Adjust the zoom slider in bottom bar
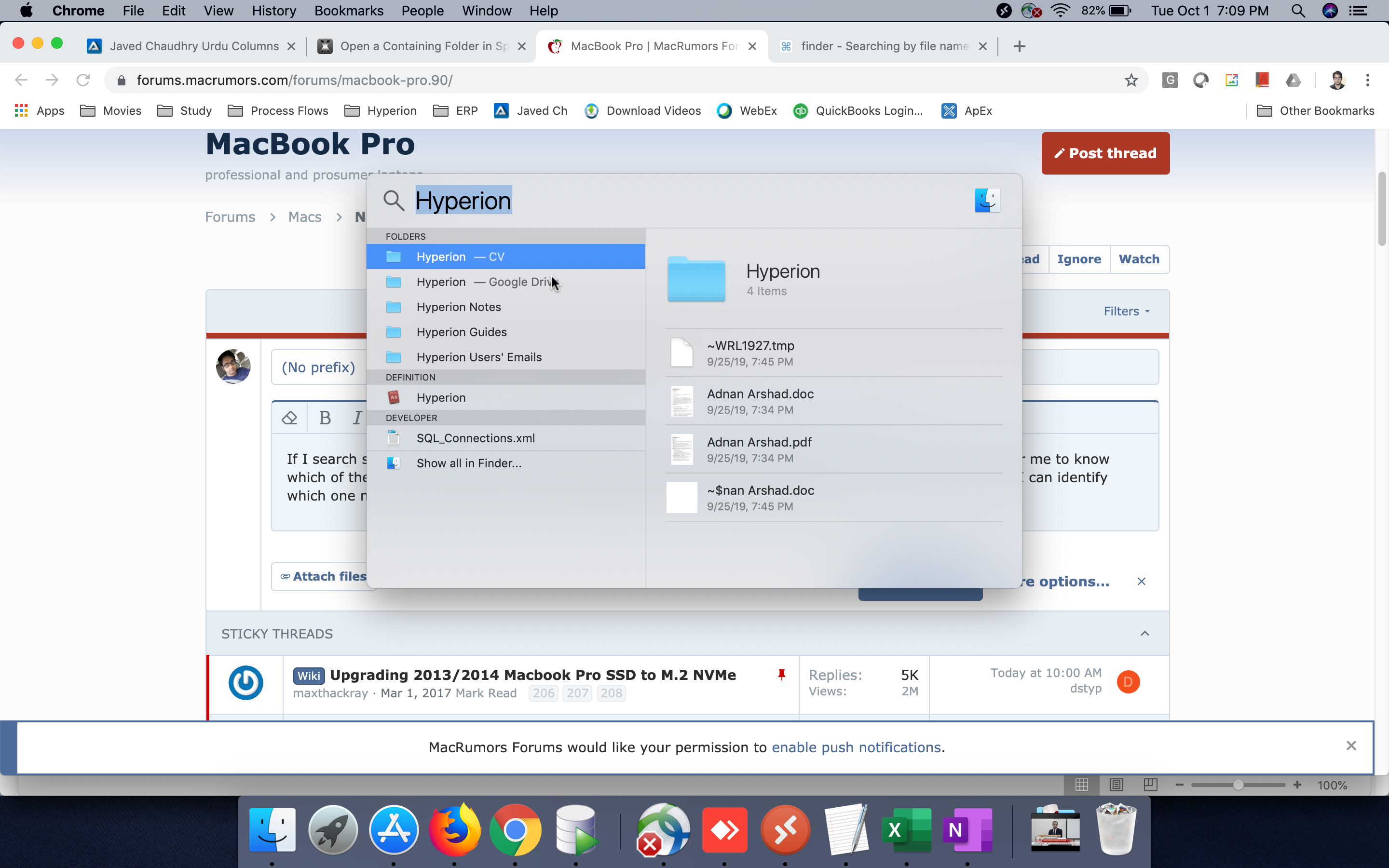This screenshot has height=868, width=1389. [x=1238, y=784]
